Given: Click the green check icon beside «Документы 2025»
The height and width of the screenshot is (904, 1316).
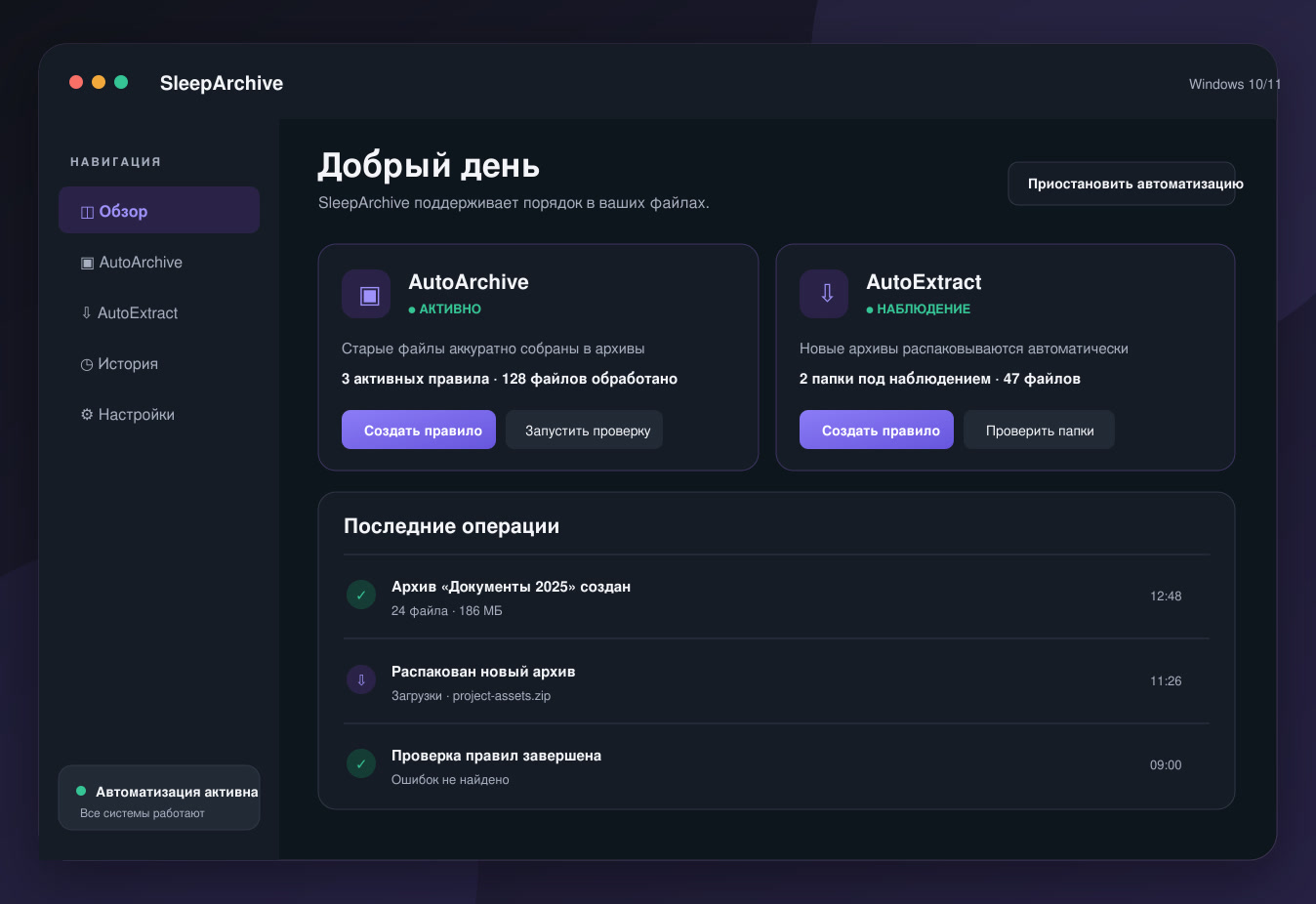Looking at the screenshot, I should (361, 595).
